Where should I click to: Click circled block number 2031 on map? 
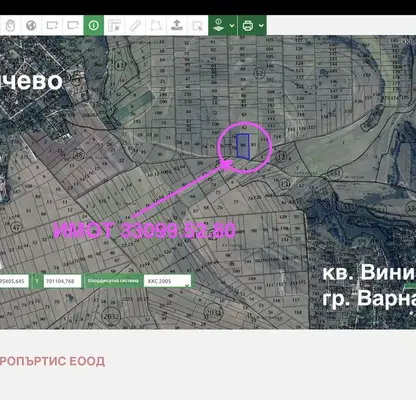pyautogui.click(x=213, y=313)
